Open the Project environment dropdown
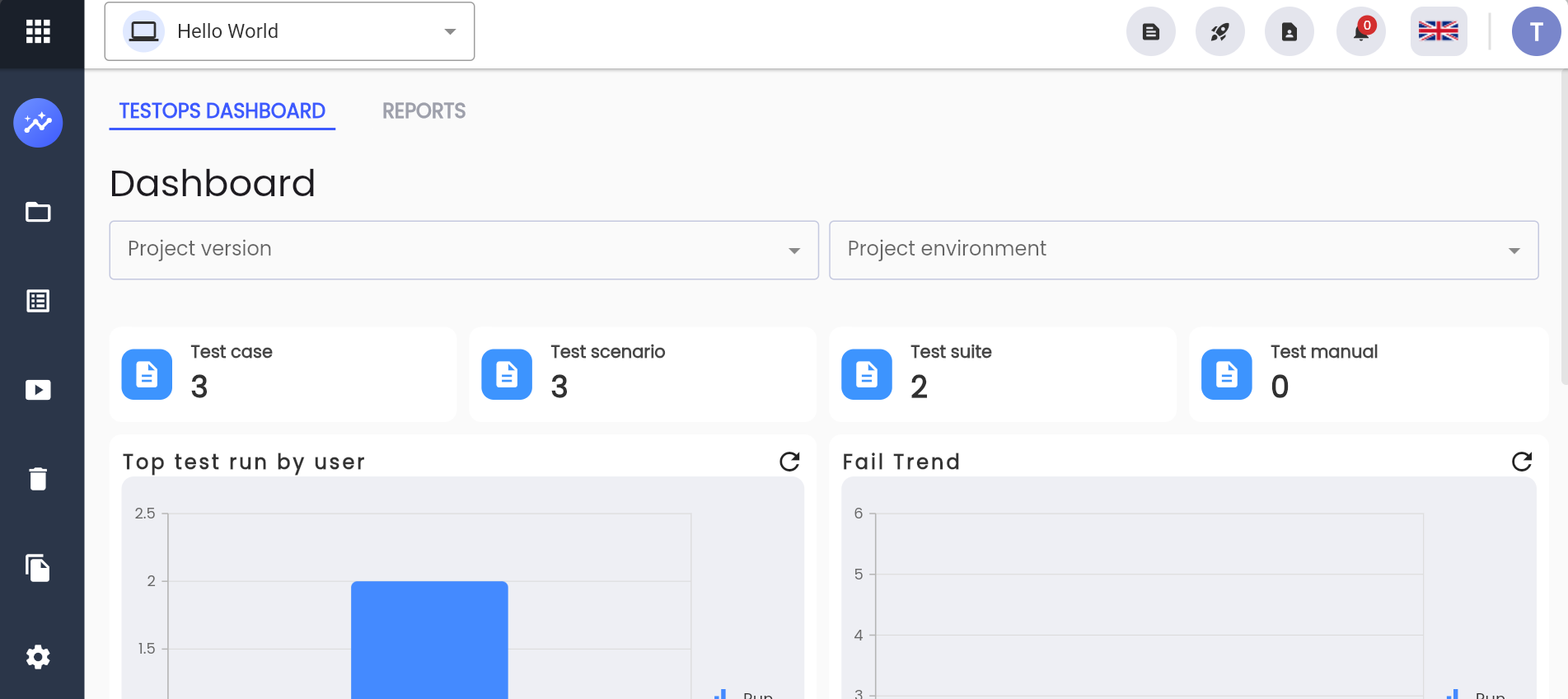The image size is (1568, 699). click(x=1184, y=250)
